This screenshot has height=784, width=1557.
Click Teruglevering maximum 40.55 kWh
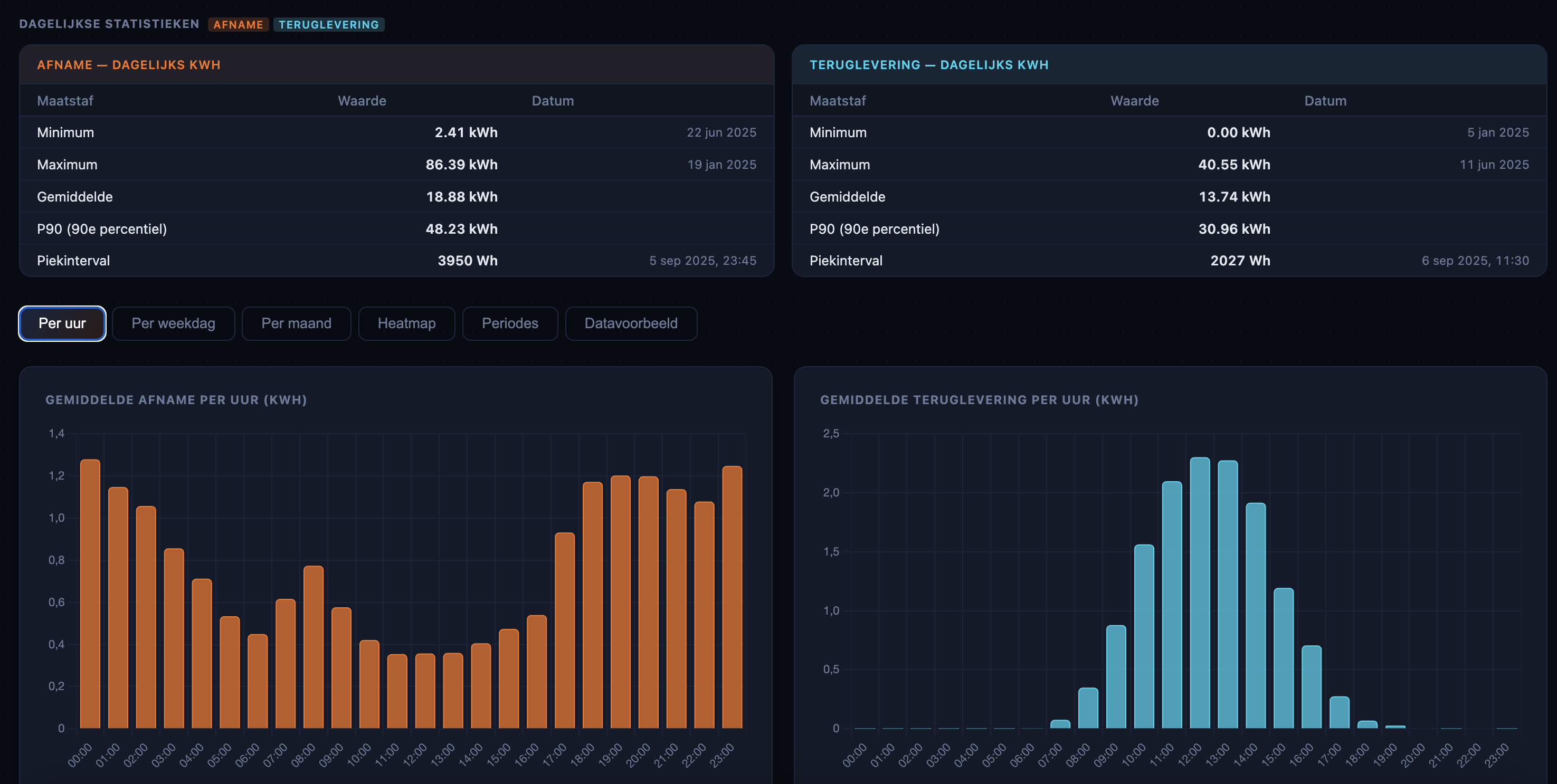1234,164
